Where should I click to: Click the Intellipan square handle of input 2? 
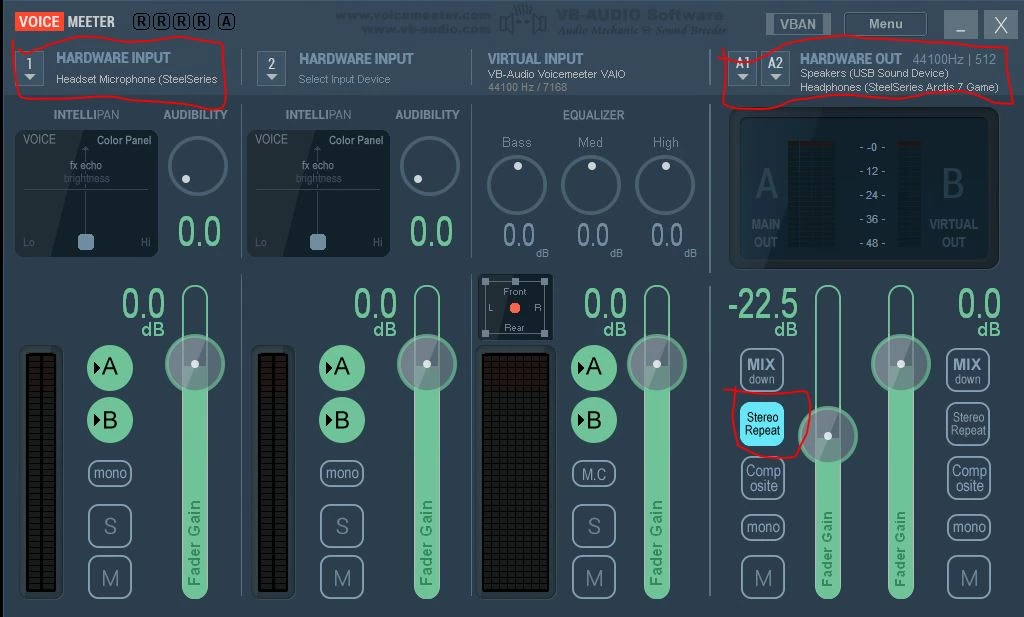pos(318,242)
